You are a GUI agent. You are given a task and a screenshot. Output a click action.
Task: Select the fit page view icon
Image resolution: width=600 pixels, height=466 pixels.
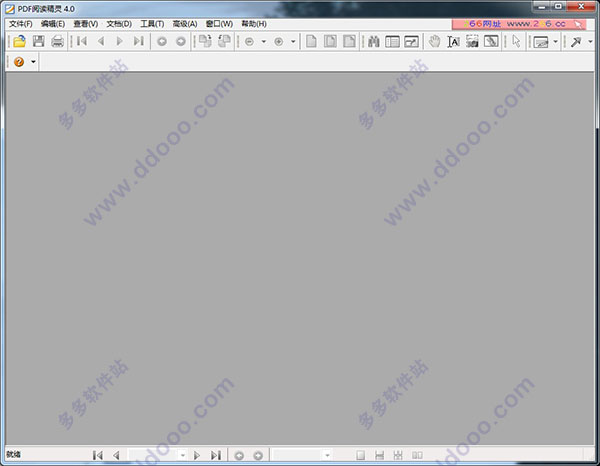click(x=330, y=41)
